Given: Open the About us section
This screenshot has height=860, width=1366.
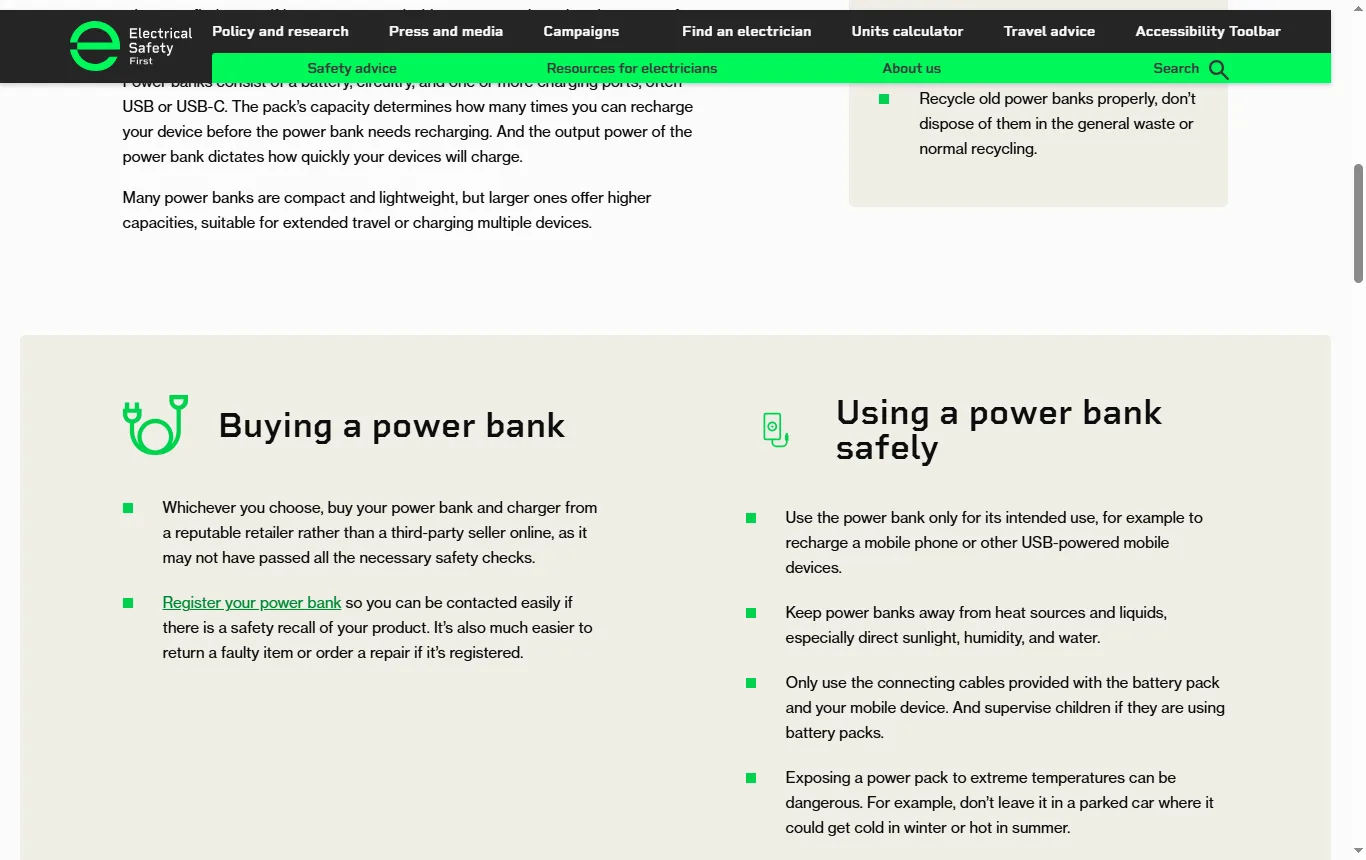Looking at the screenshot, I should pyautogui.click(x=911, y=68).
